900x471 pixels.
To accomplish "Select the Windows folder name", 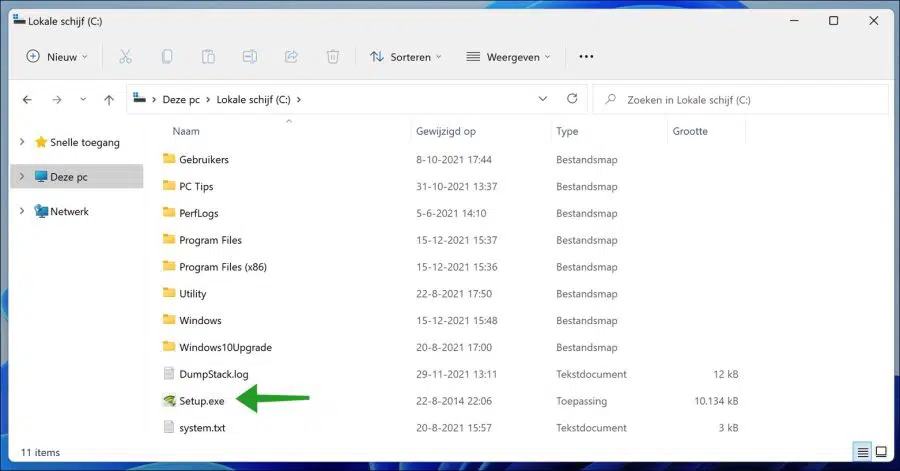I will [200, 321].
